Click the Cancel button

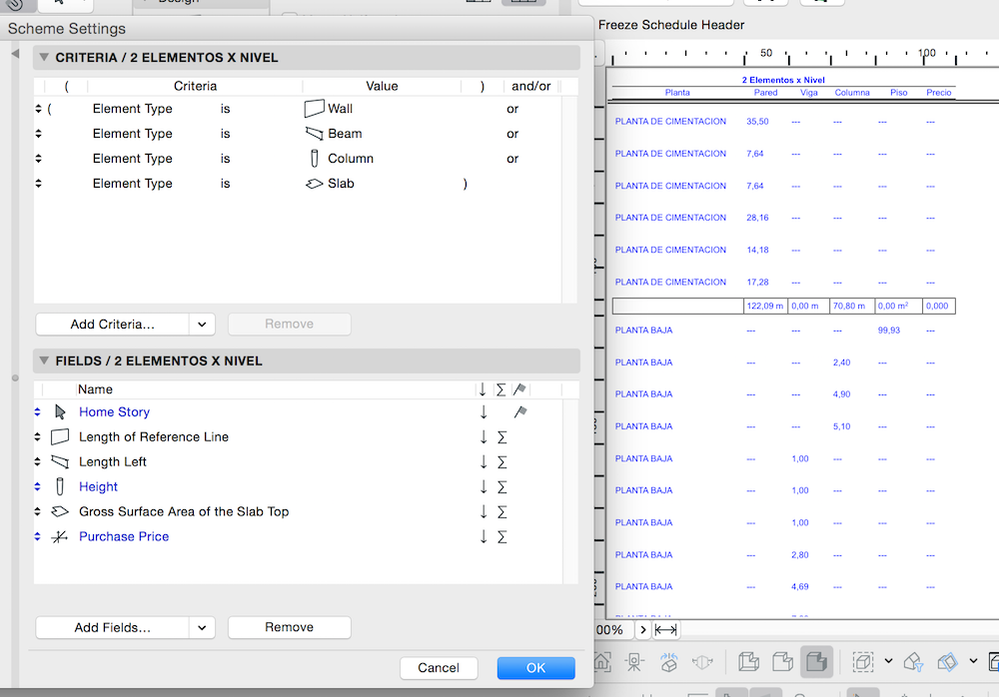[438, 668]
